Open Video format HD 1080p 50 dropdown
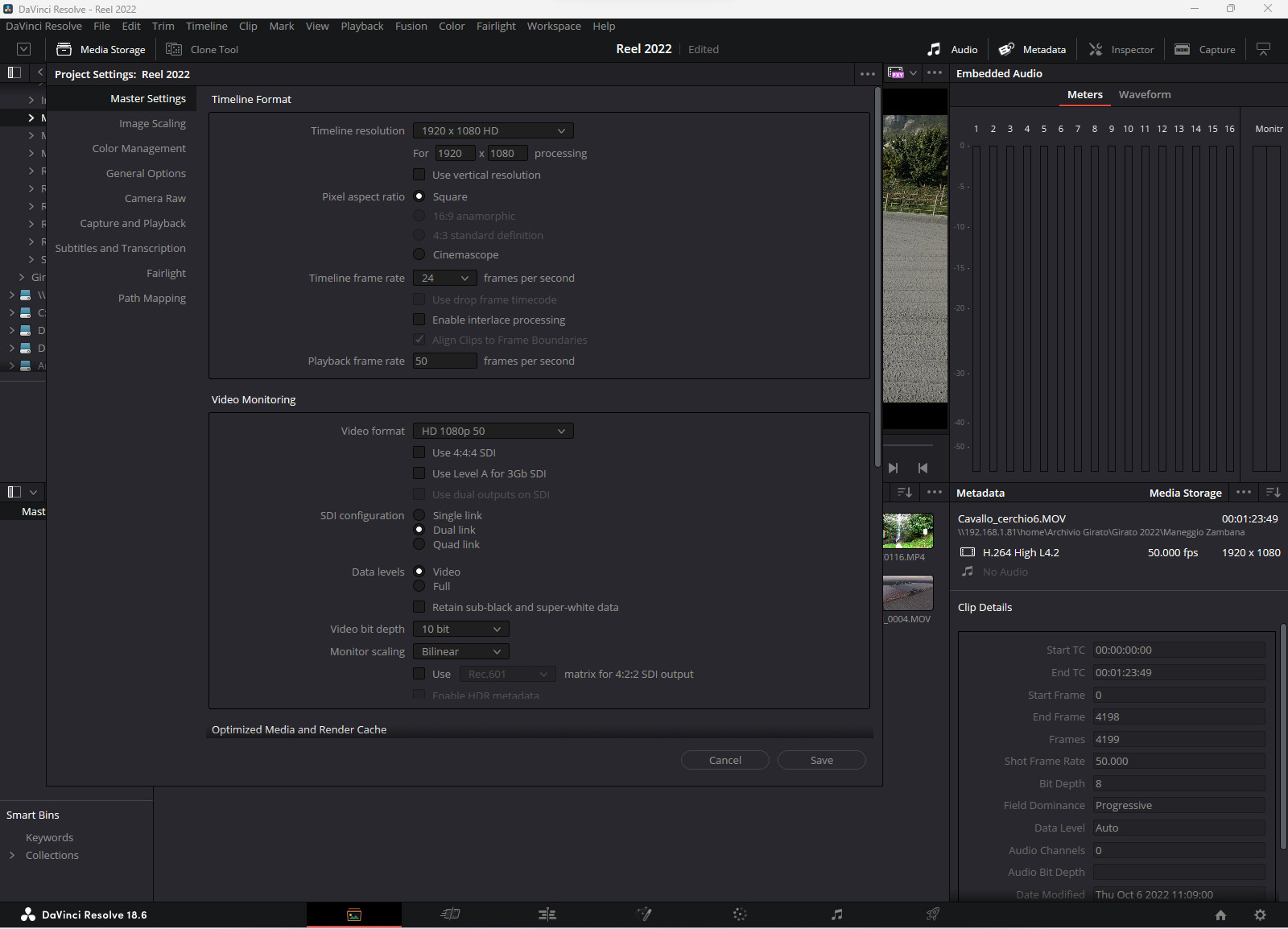Viewport: 1288px width, 929px height. click(x=493, y=431)
